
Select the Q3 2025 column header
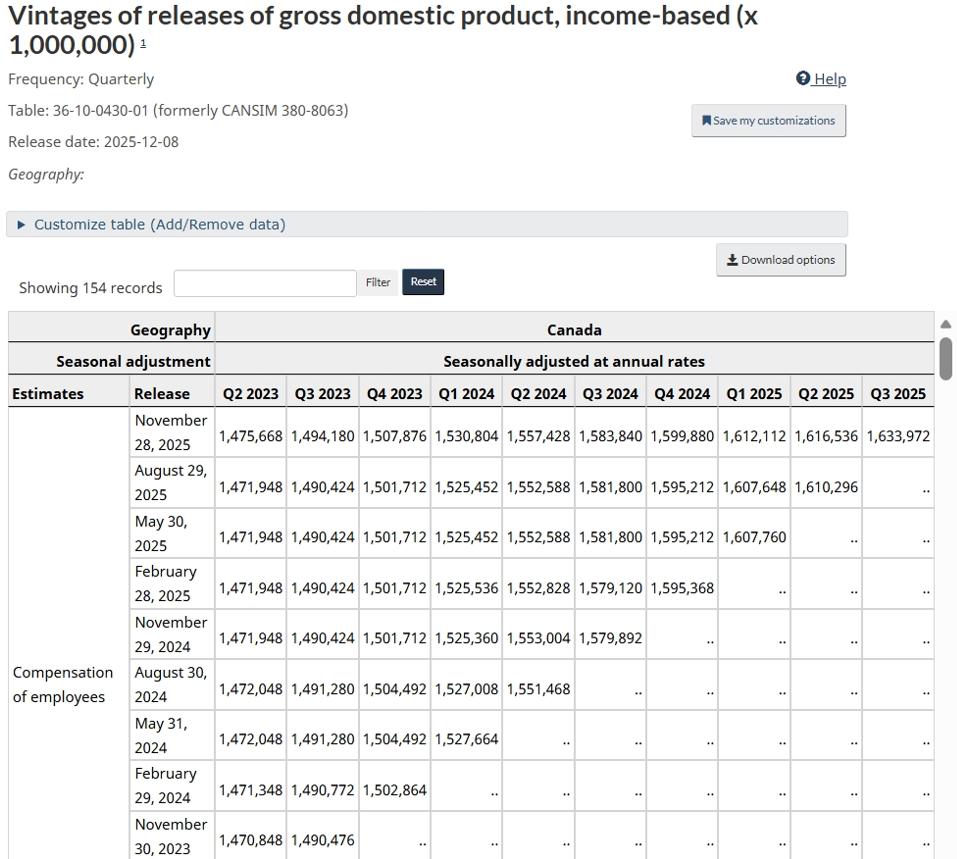(x=898, y=393)
